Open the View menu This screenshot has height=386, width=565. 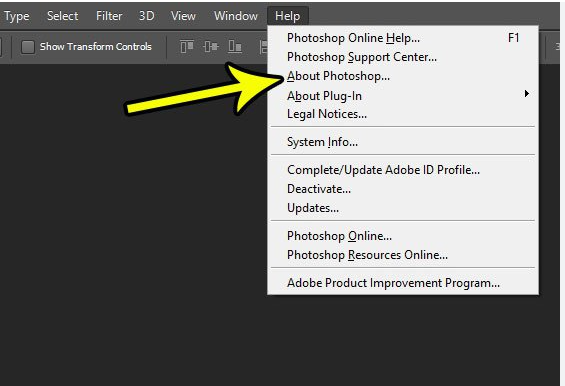tap(183, 16)
